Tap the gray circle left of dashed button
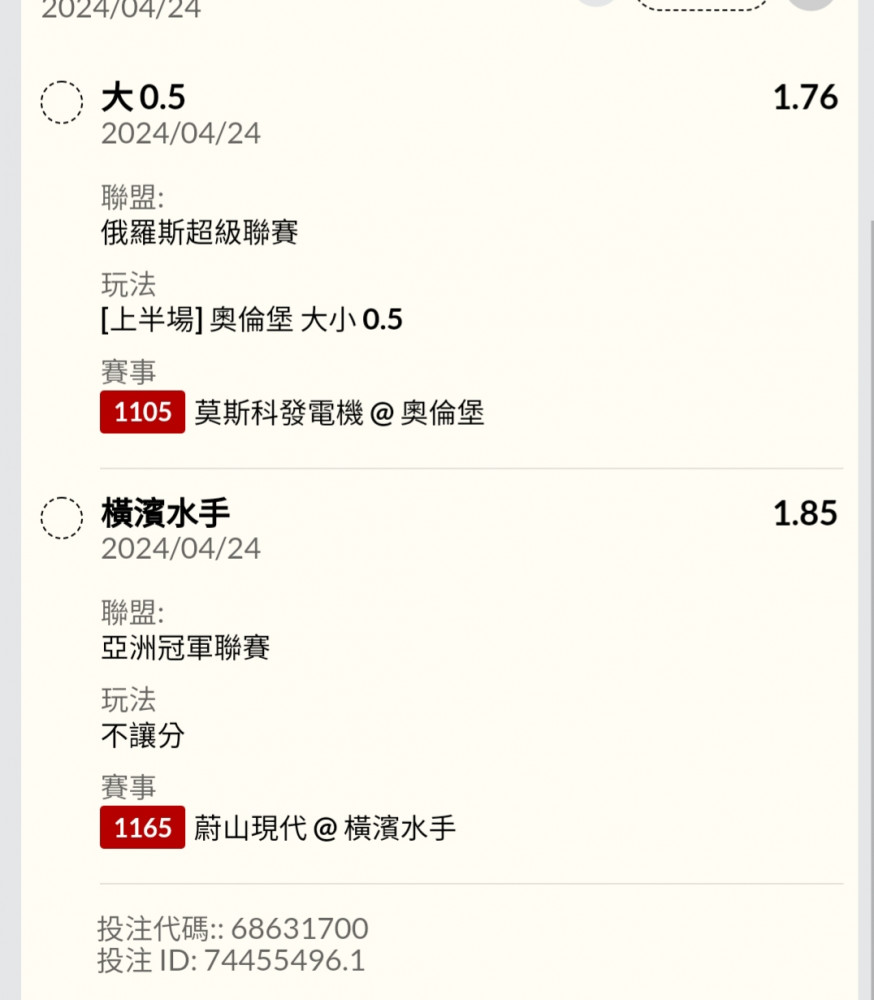The width and height of the screenshot is (874, 1000). point(598,2)
